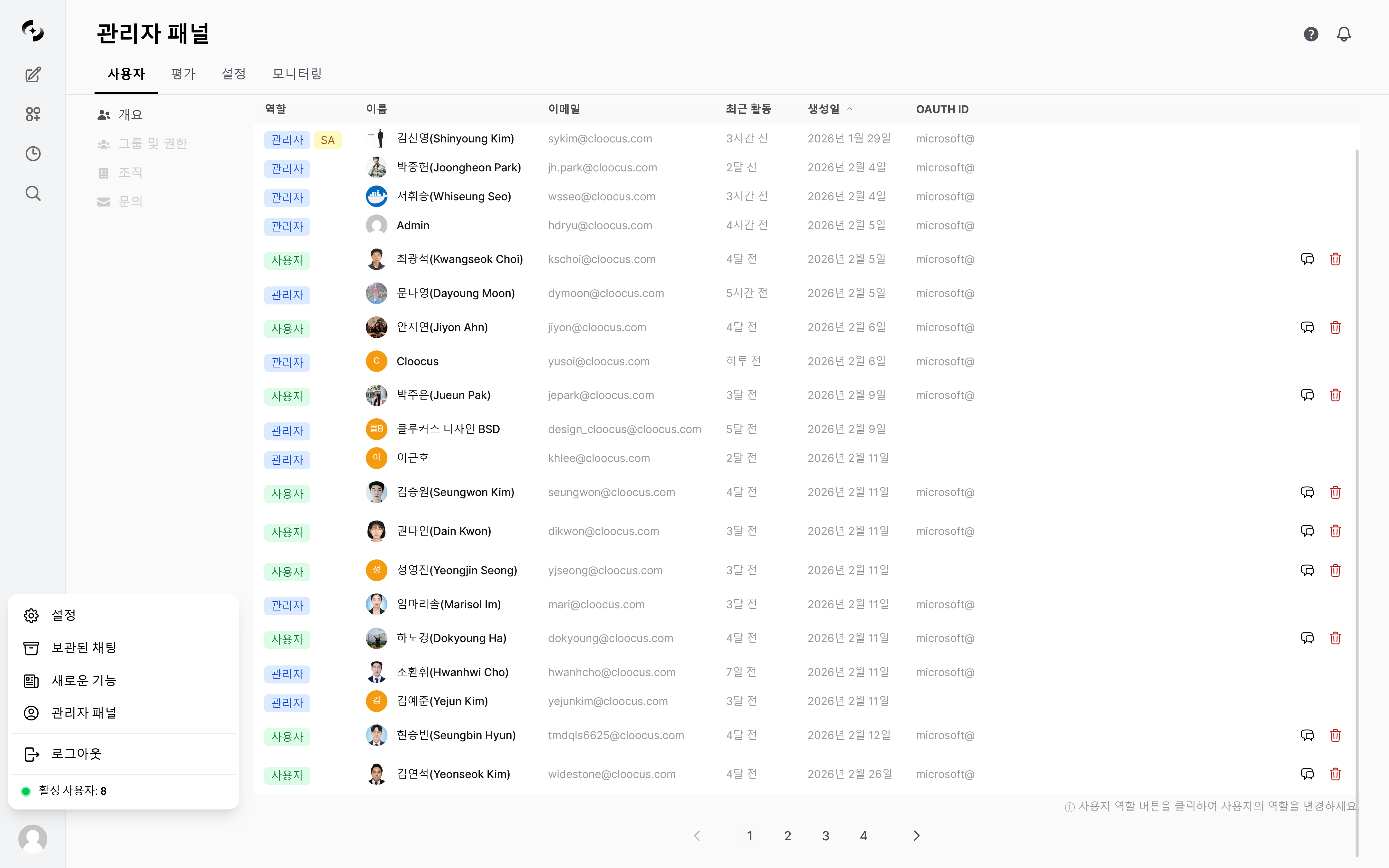Sort by OAUTH ID column header

(942, 109)
